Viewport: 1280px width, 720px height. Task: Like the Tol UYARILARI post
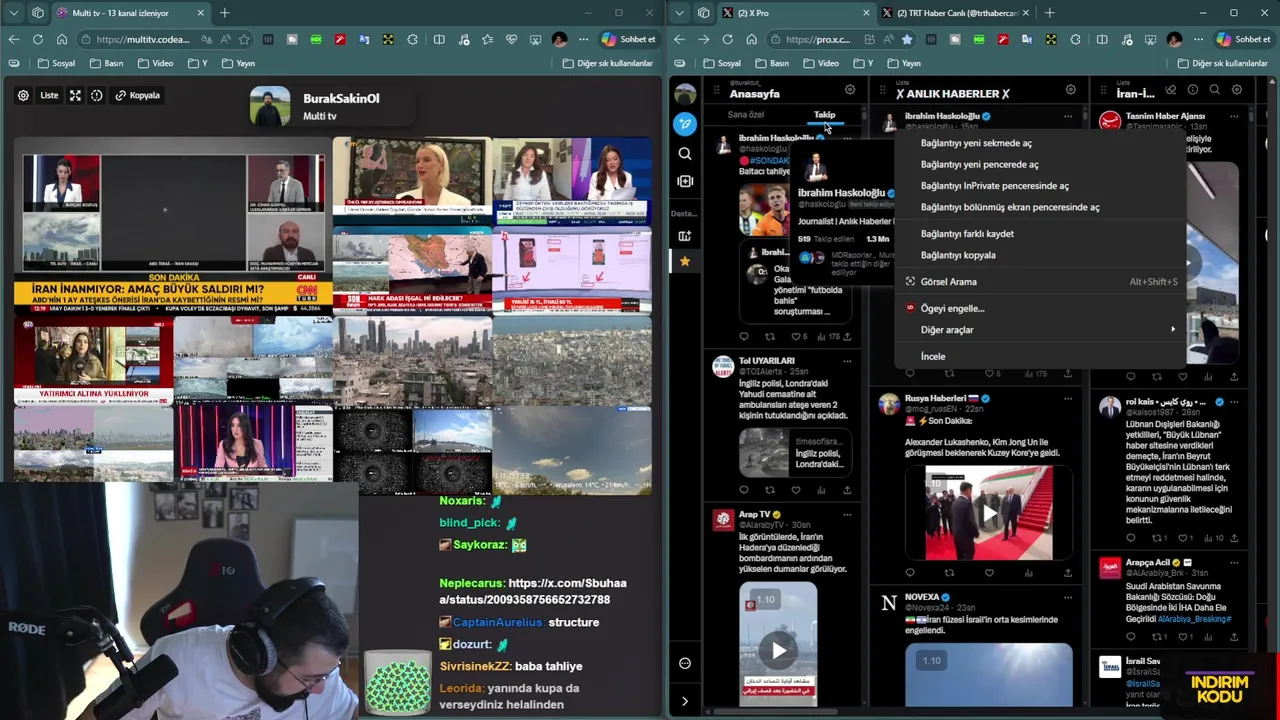[796, 490]
